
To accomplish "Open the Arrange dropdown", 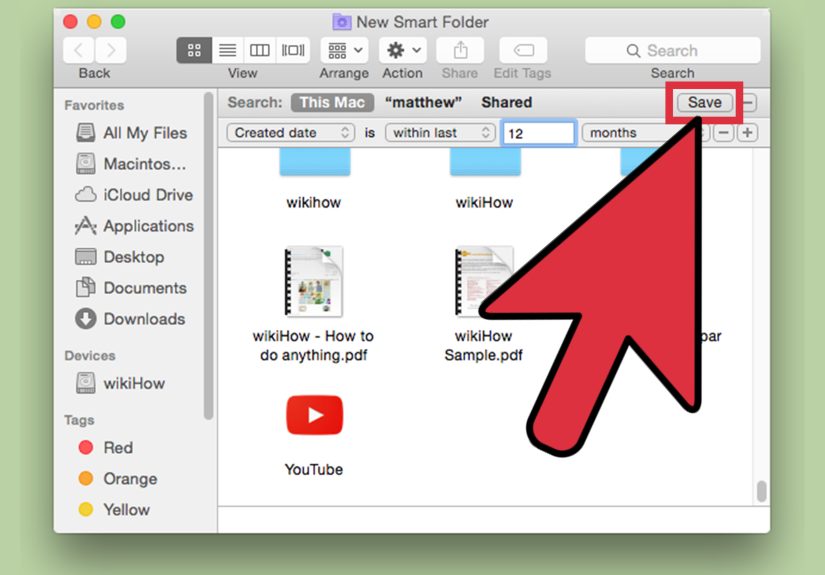I will (x=345, y=51).
